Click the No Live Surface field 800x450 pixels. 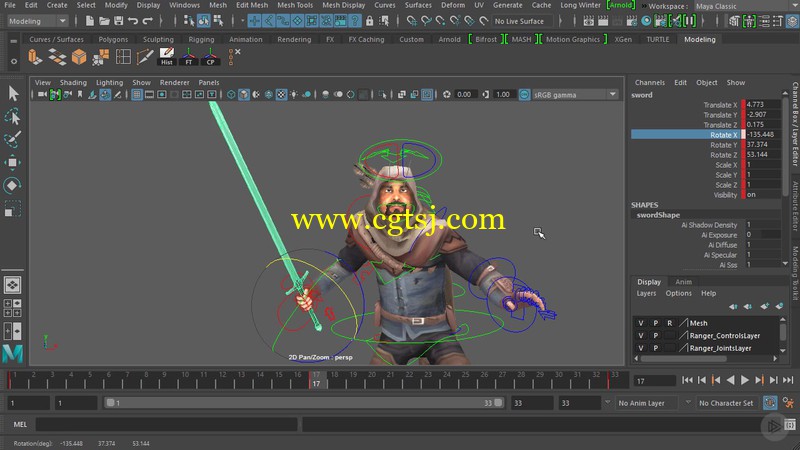523,21
